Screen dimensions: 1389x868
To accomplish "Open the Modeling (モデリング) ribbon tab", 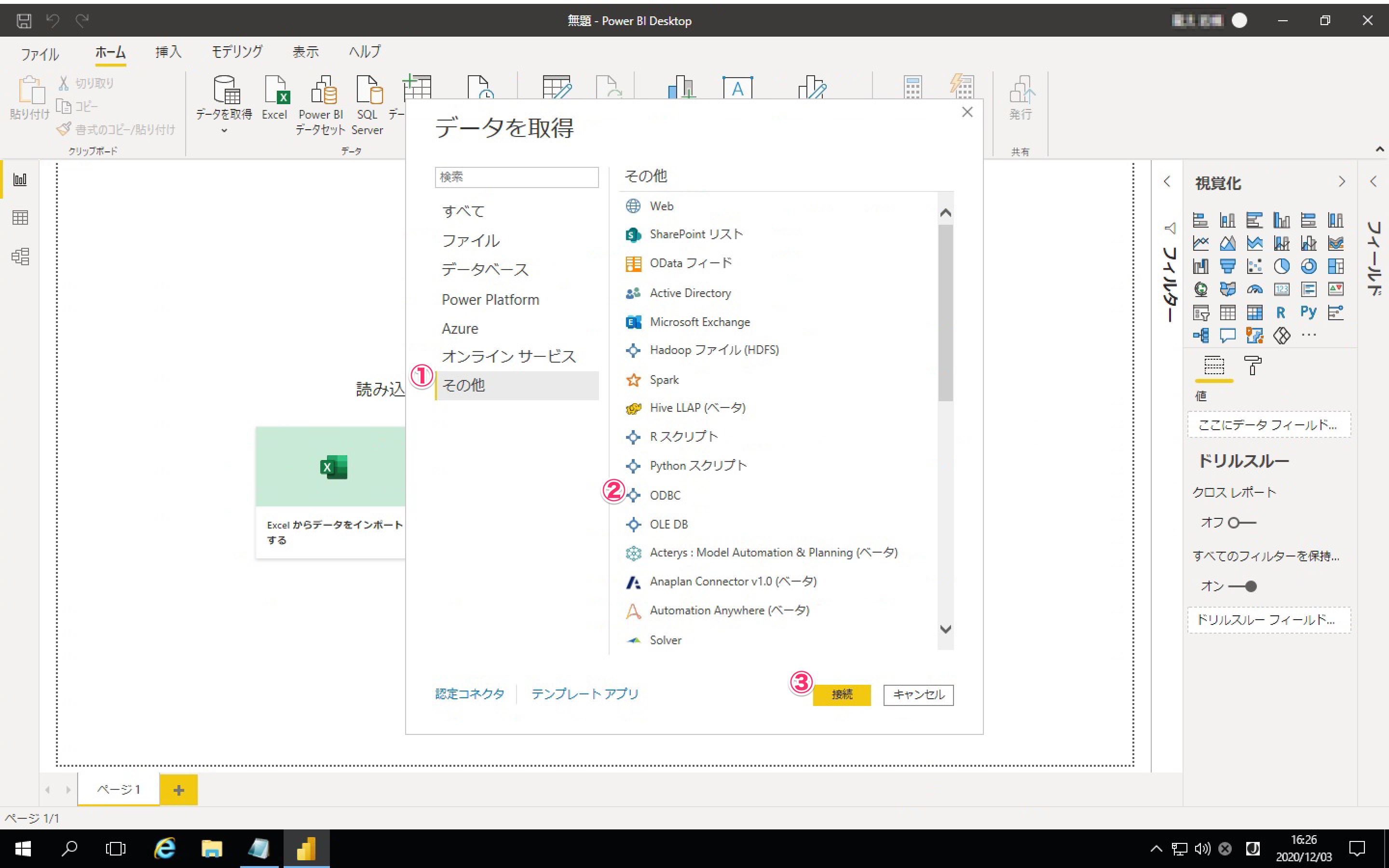I will pyautogui.click(x=236, y=52).
